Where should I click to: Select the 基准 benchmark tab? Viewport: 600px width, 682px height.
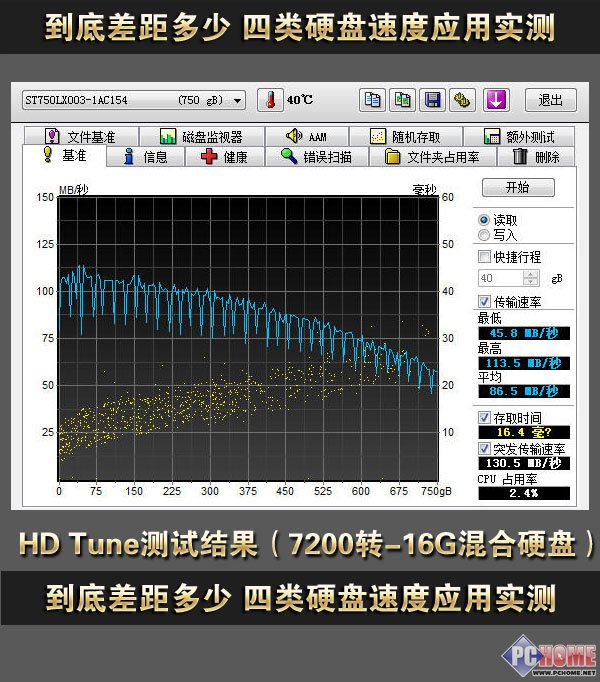(x=64, y=155)
